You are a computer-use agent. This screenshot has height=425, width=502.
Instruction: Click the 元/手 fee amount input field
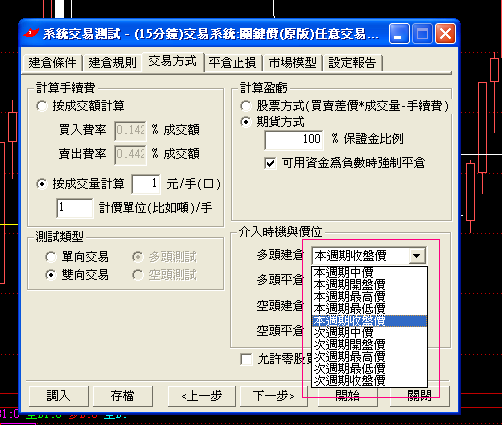146,184
